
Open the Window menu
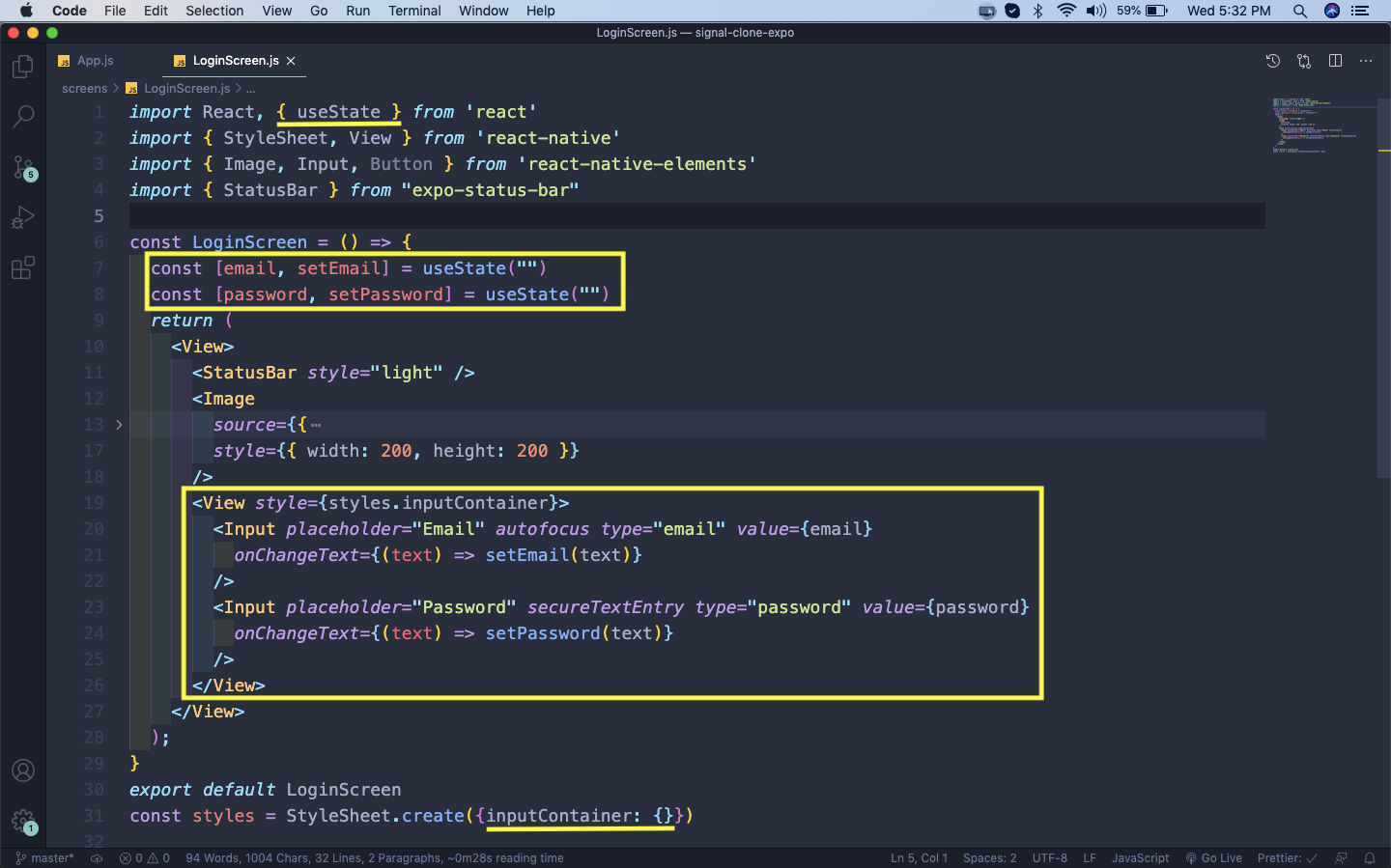click(484, 11)
